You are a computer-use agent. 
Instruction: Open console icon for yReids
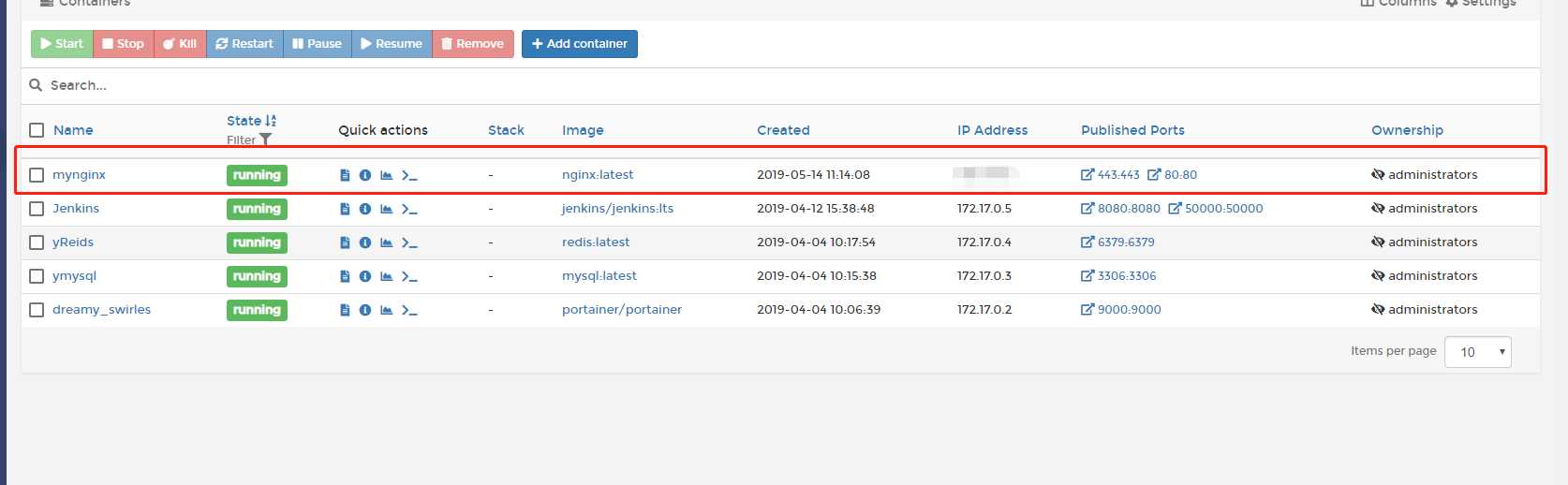[x=409, y=242]
